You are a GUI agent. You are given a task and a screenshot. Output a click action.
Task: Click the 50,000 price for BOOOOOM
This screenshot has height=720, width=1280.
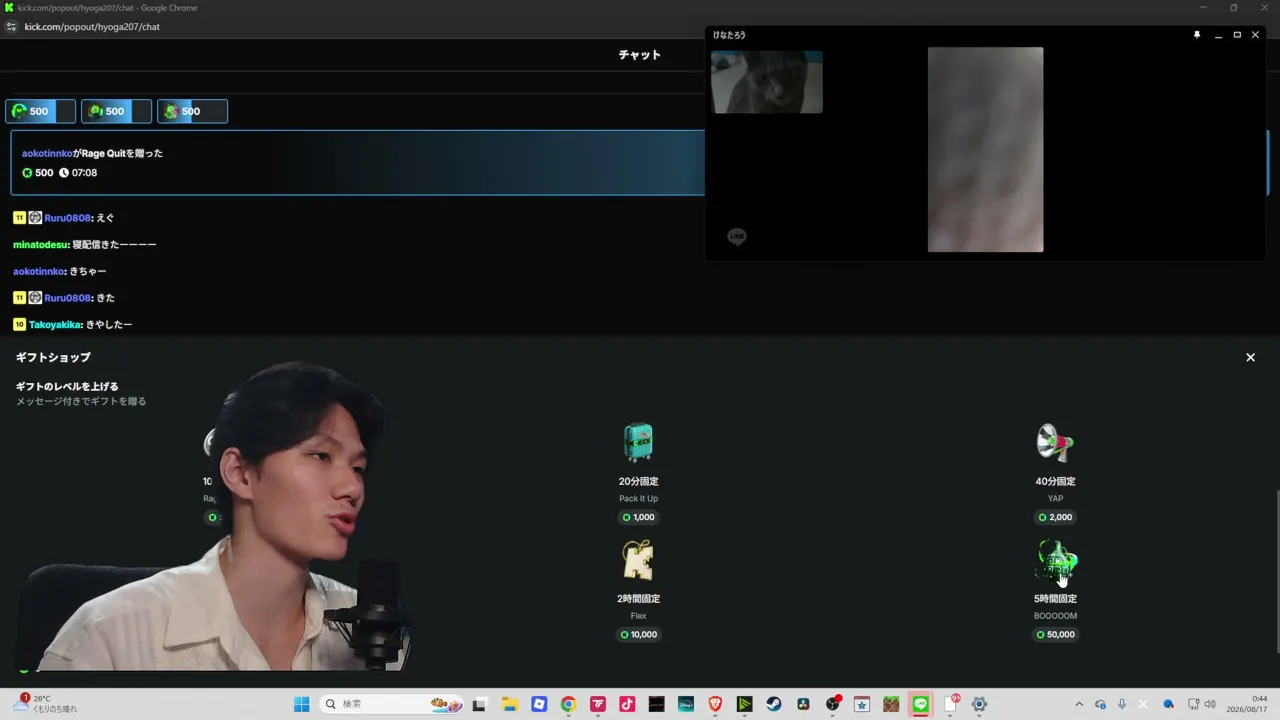[1055, 634]
